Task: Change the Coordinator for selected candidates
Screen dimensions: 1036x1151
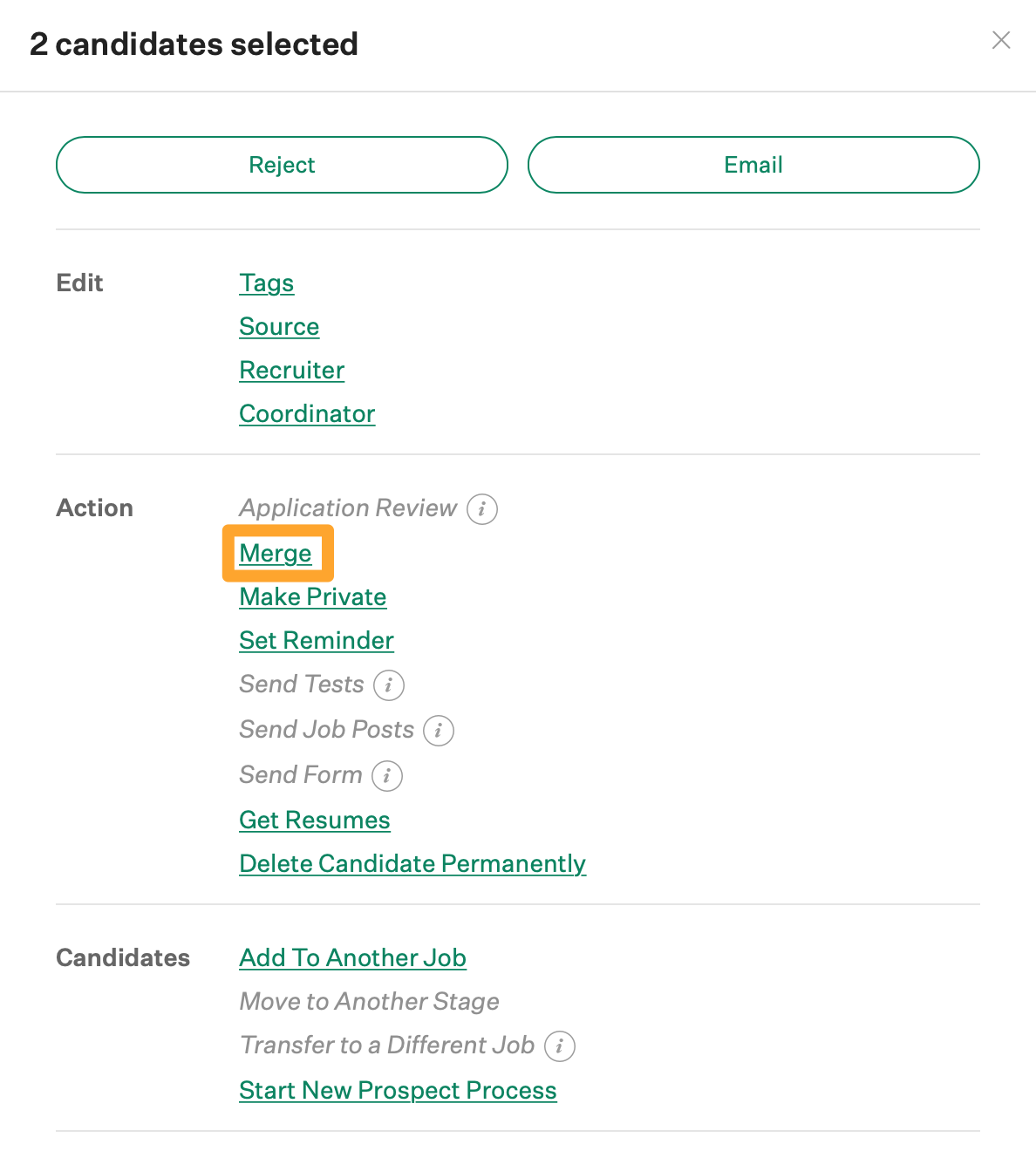Action: coord(307,413)
